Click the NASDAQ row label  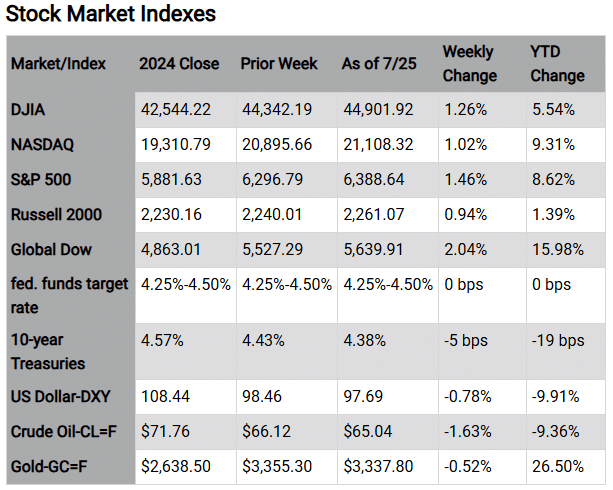point(40,144)
